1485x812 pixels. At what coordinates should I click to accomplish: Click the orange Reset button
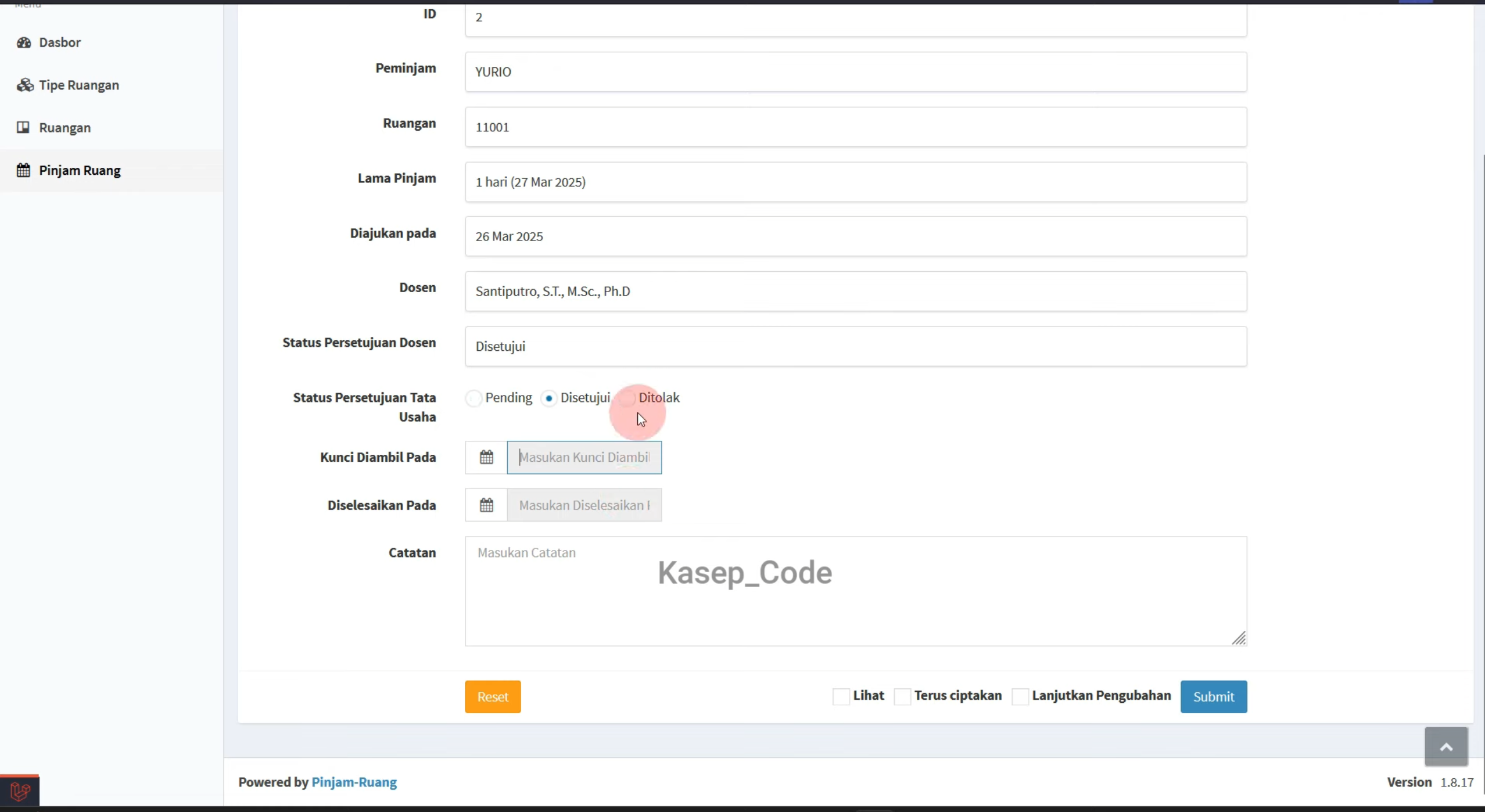[493, 696]
